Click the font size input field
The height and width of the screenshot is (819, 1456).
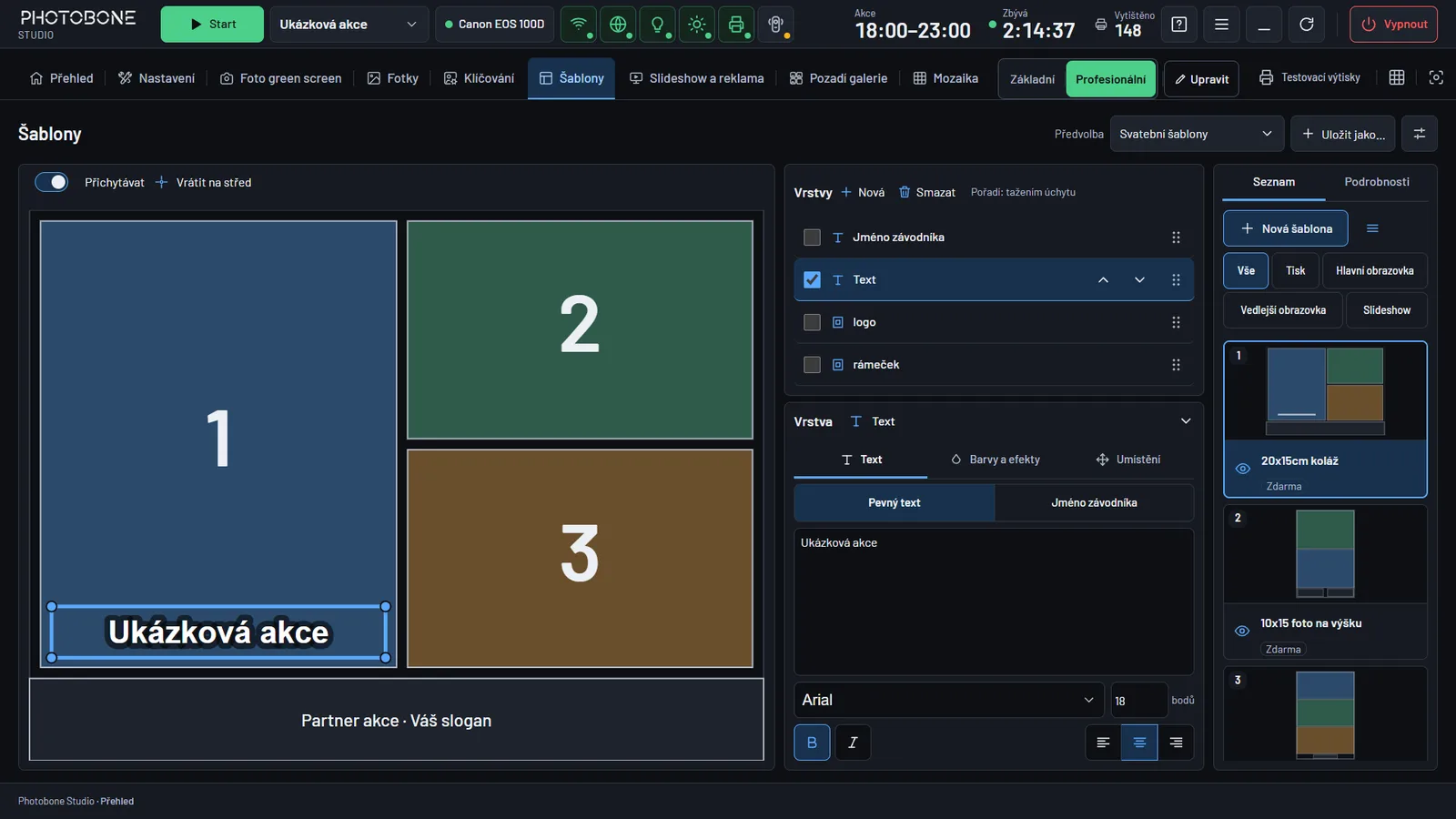pyautogui.click(x=1137, y=701)
